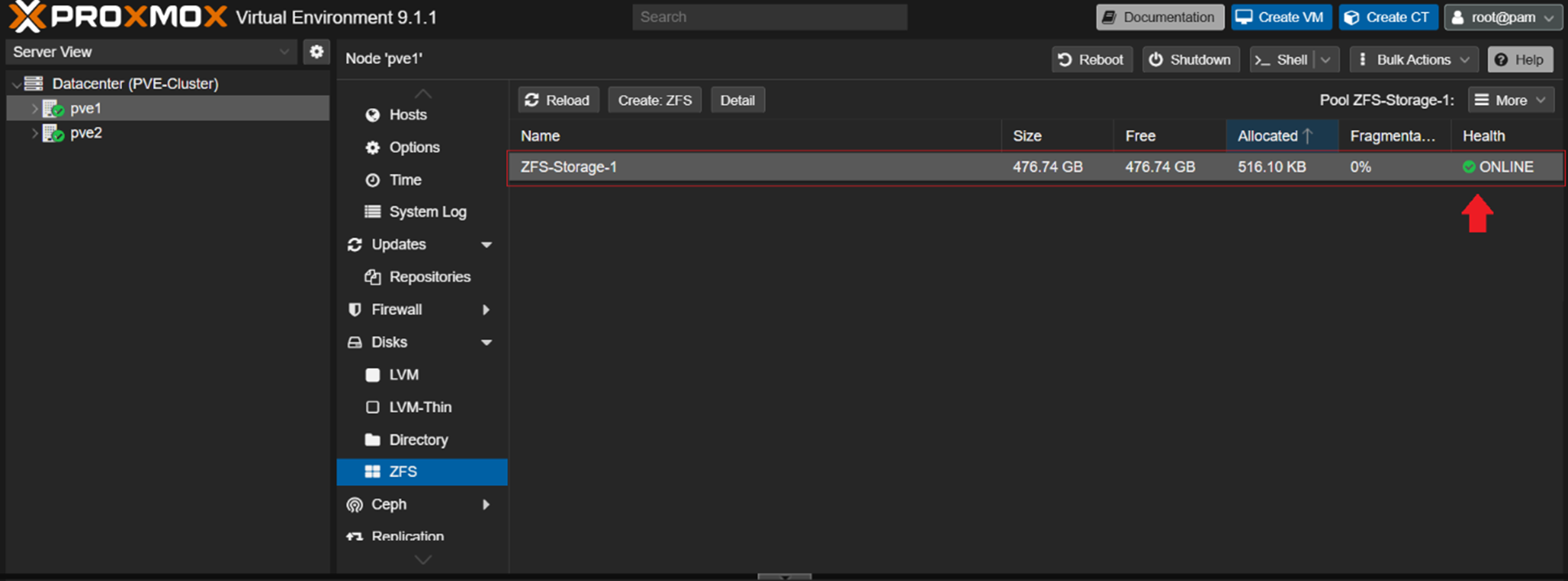Select LVM-Thin in Disks menu
Screen dimensions: 1568x581
coord(421,407)
